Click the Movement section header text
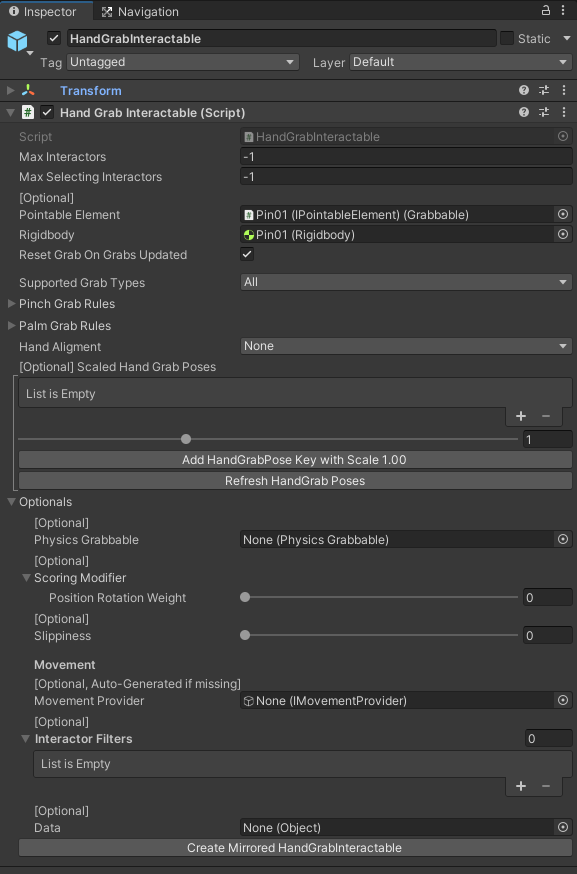 pos(65,664)
